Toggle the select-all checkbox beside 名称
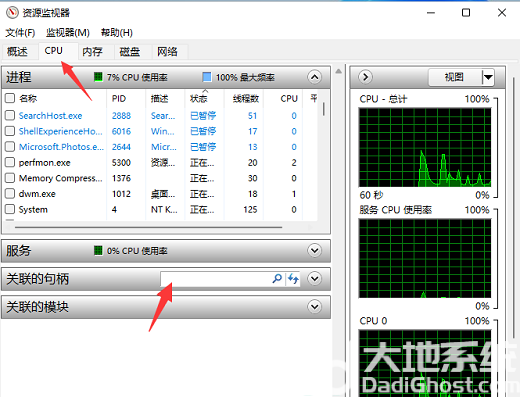This screenshot has width=520, height=397. point(10,98)
